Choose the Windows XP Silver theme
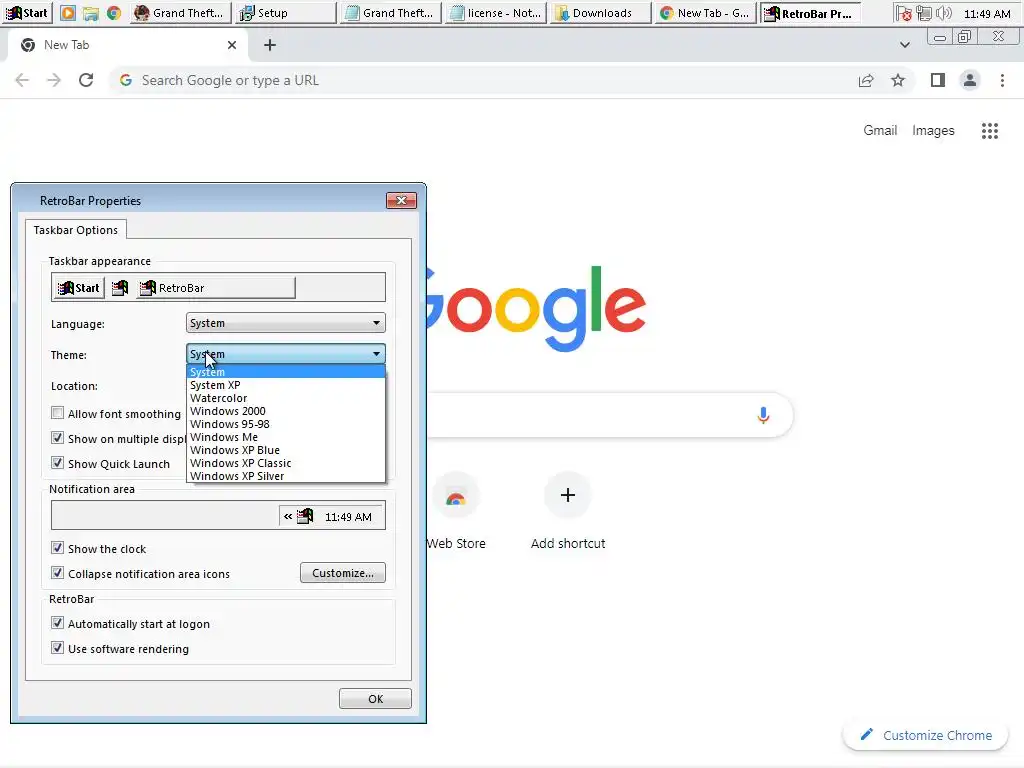 [x=285, y=476]
